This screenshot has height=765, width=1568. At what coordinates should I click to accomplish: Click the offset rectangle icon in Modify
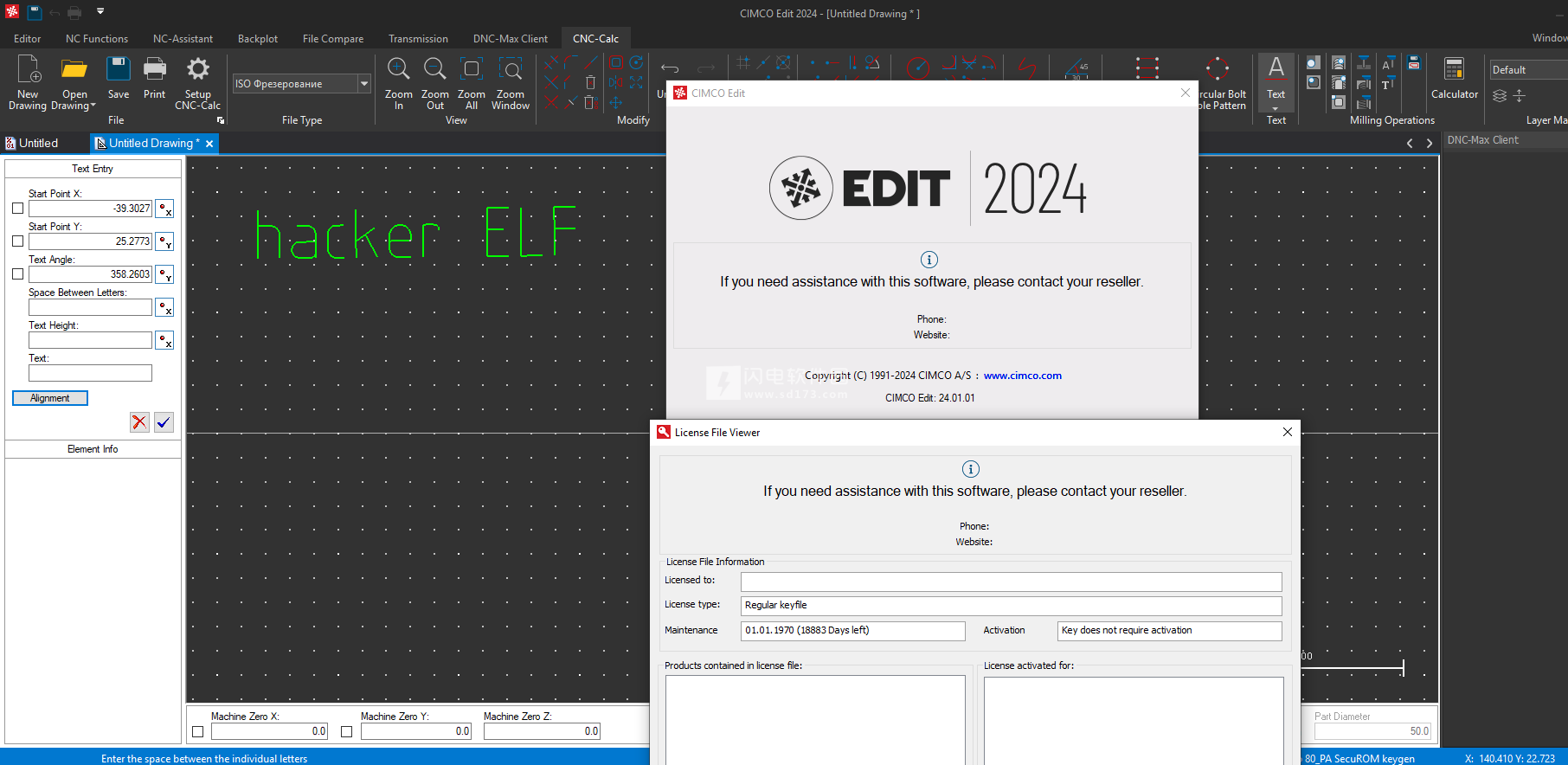pos(616,62)
